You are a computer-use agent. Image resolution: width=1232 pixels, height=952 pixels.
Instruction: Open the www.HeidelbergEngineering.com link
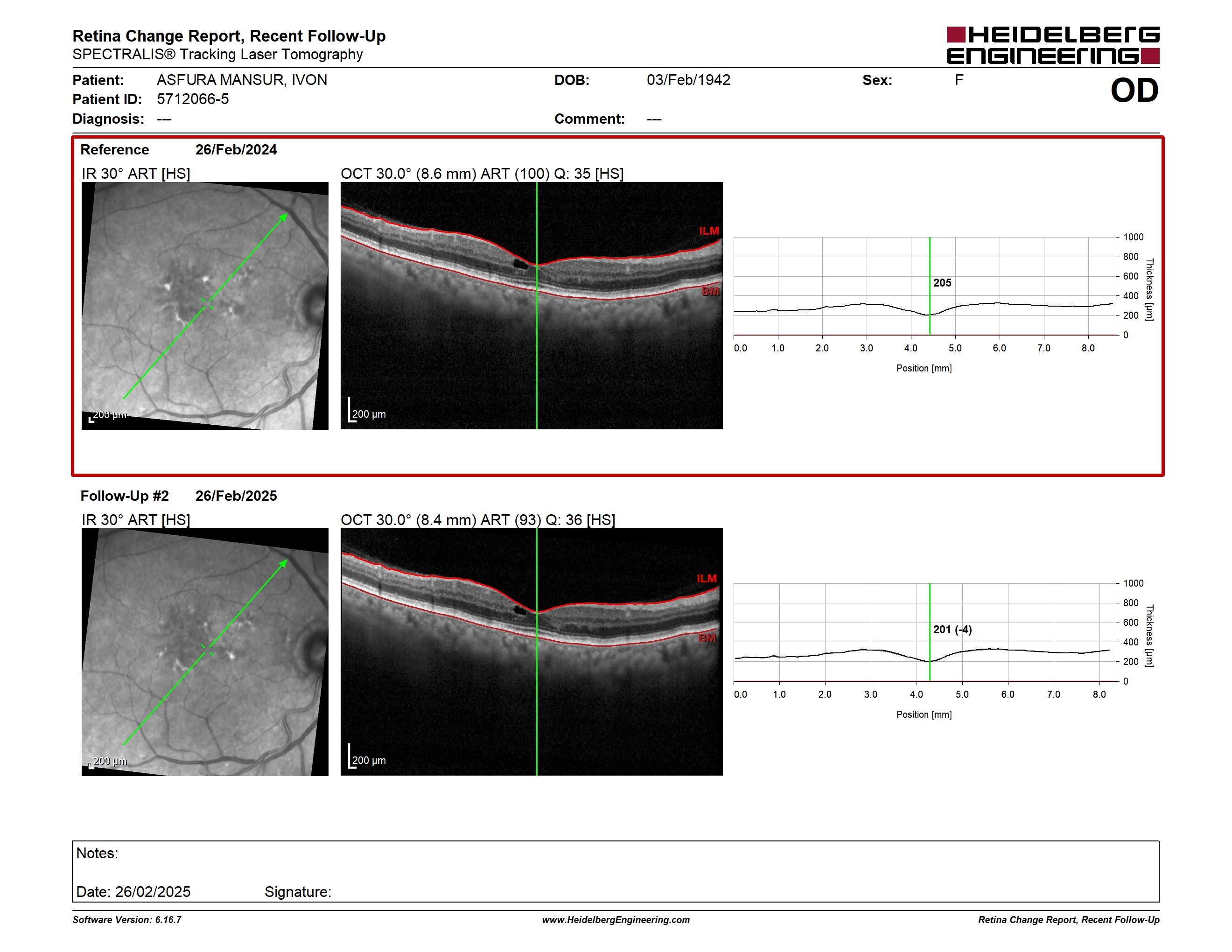point(616,920)
